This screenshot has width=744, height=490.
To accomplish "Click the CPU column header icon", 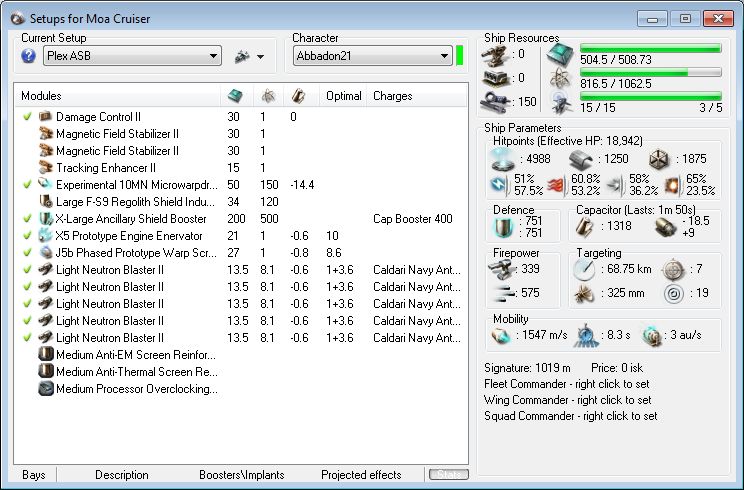I will (234, 96).
